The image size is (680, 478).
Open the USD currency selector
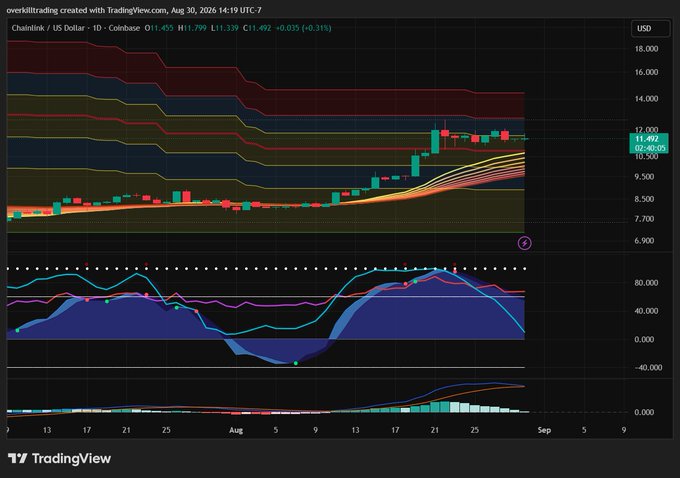pyautogui.click(x=651, y=28)
